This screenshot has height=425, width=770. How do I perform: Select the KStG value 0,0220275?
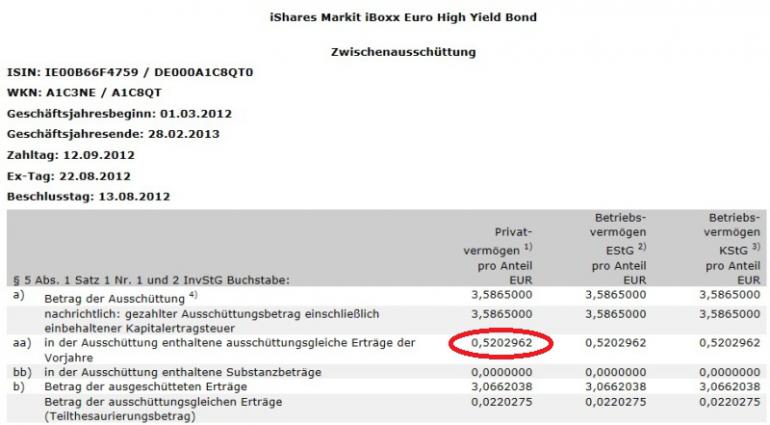click(730, 402)
